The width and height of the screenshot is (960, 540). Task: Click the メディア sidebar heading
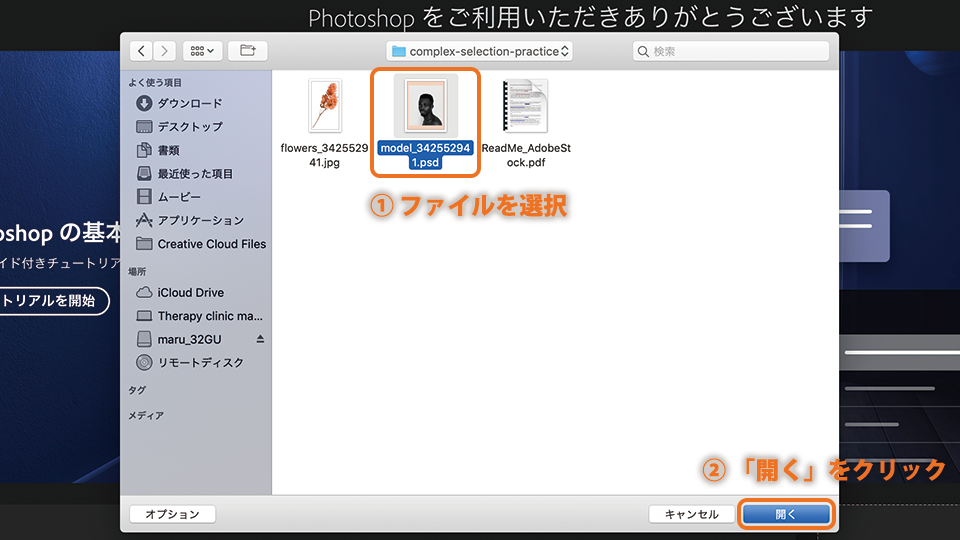point(146,416)
